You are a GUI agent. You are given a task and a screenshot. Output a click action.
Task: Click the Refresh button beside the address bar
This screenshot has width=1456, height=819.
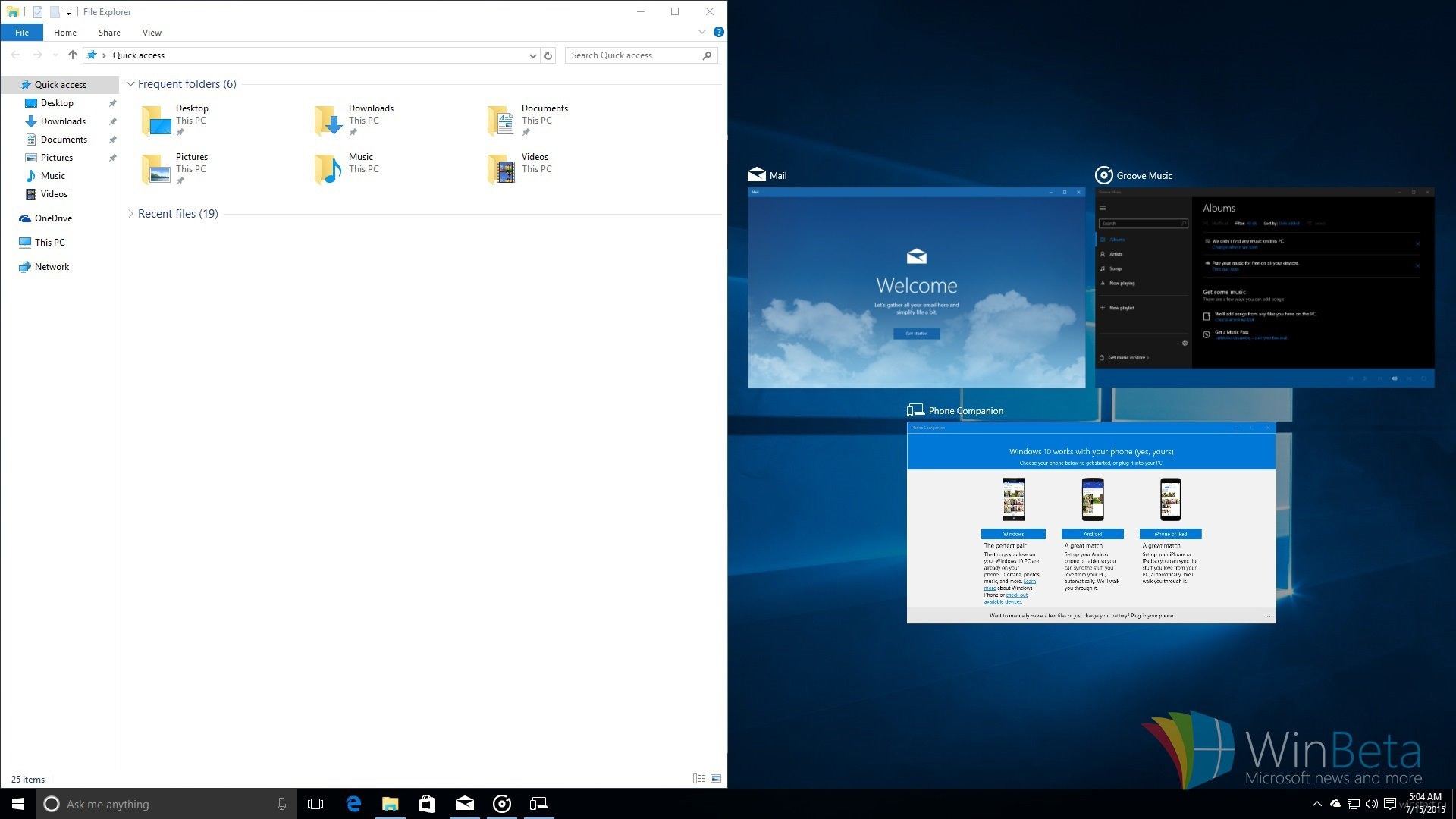coord(548,55)
